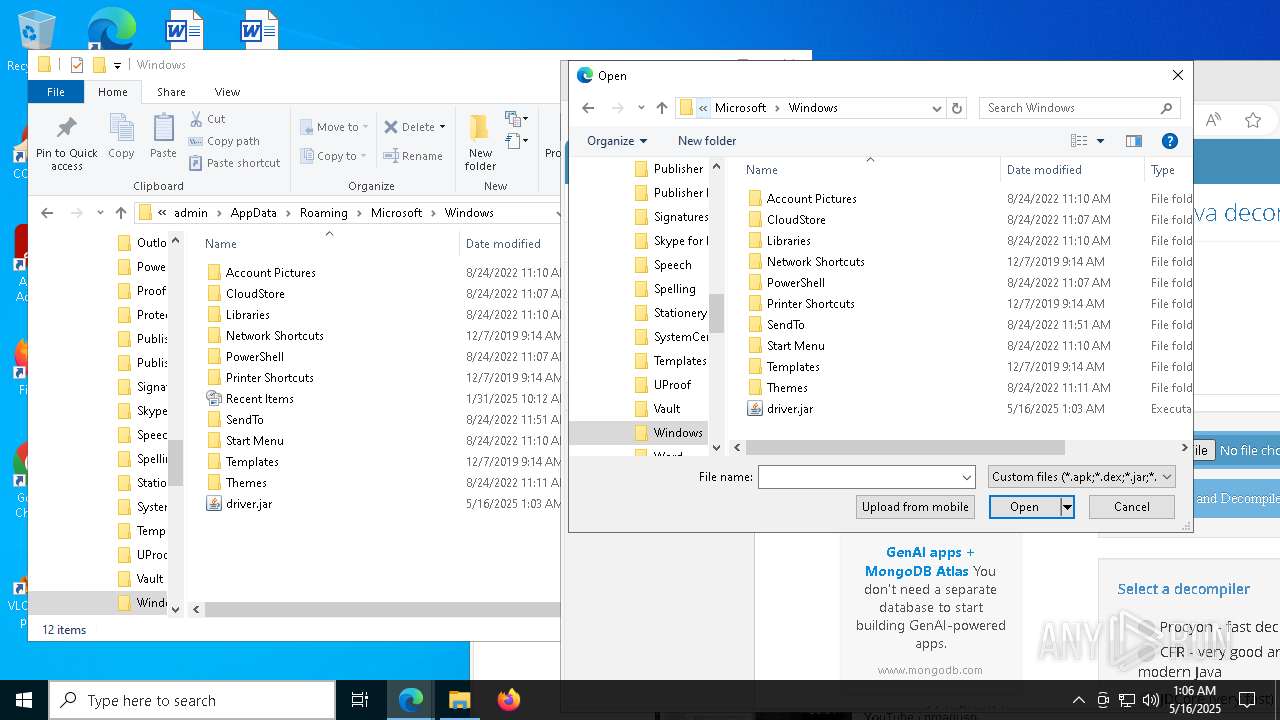Click File Explorer on taskbar
Image resolution: width=1280 pixels, height=720 pixels.
[x=459, y=700]
